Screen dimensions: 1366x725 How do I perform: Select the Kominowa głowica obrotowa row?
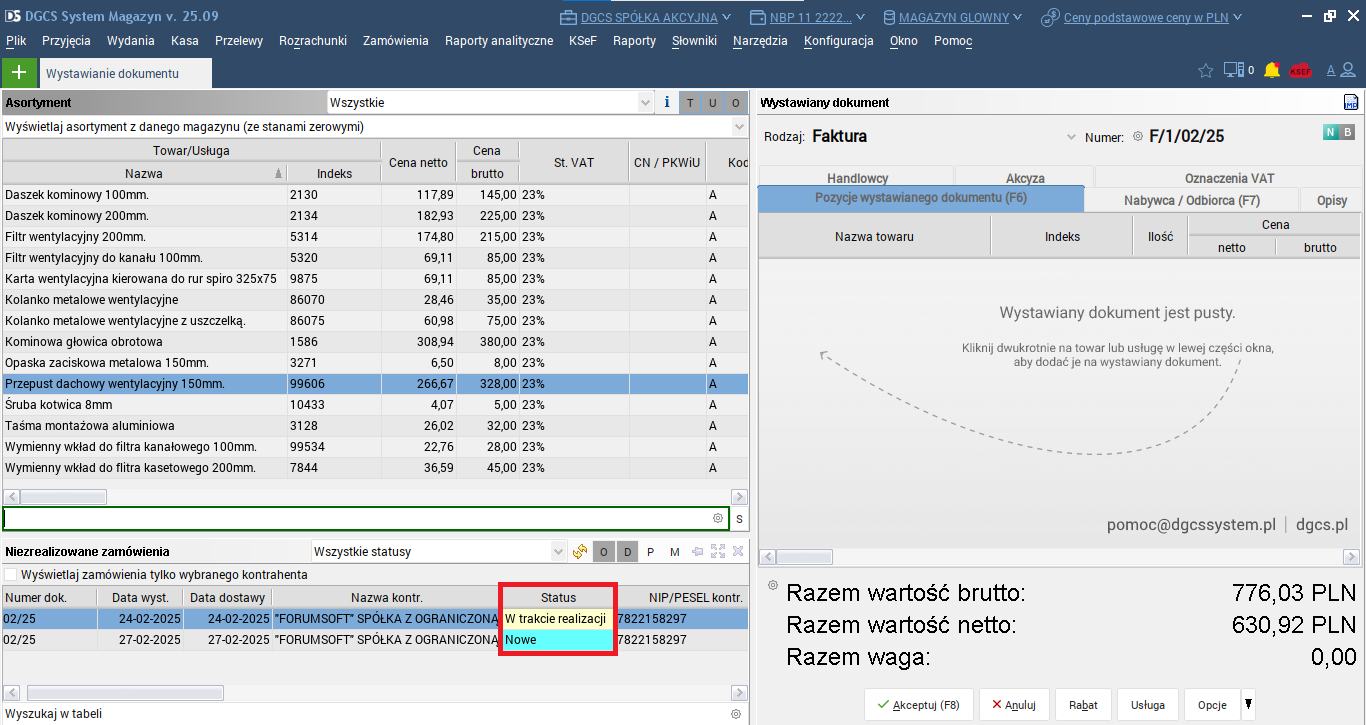pyautogui.click(x=375, y=342)
